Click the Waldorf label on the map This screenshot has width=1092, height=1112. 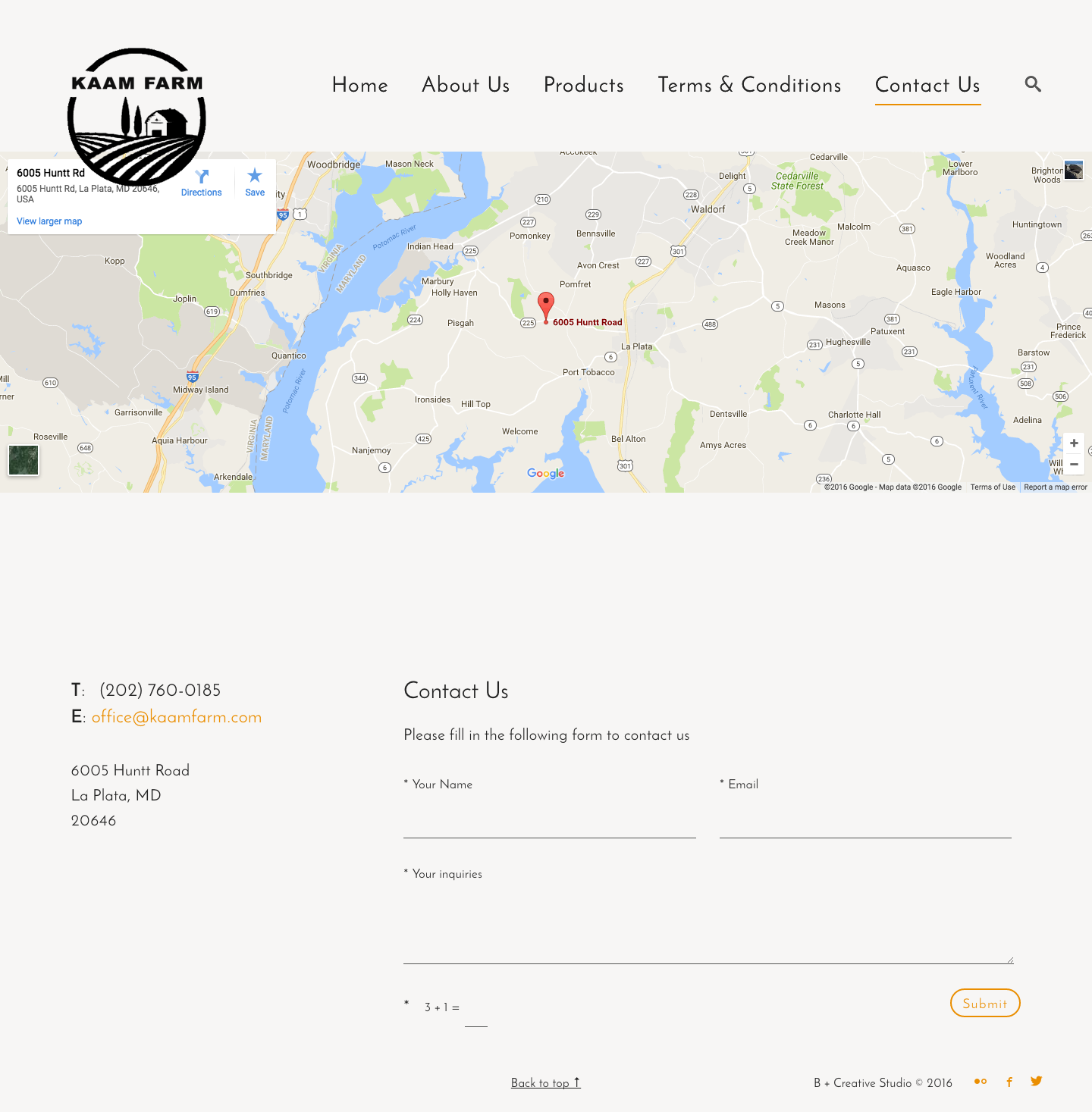(708, 209)
